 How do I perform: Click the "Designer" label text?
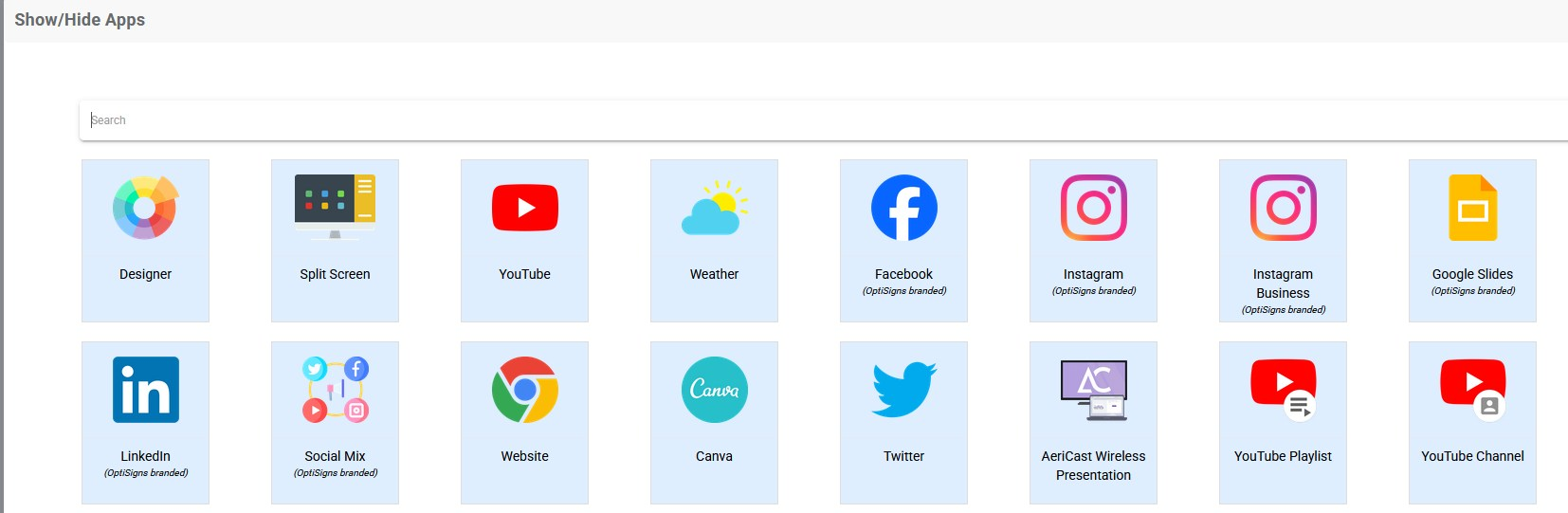coord(145,274)
